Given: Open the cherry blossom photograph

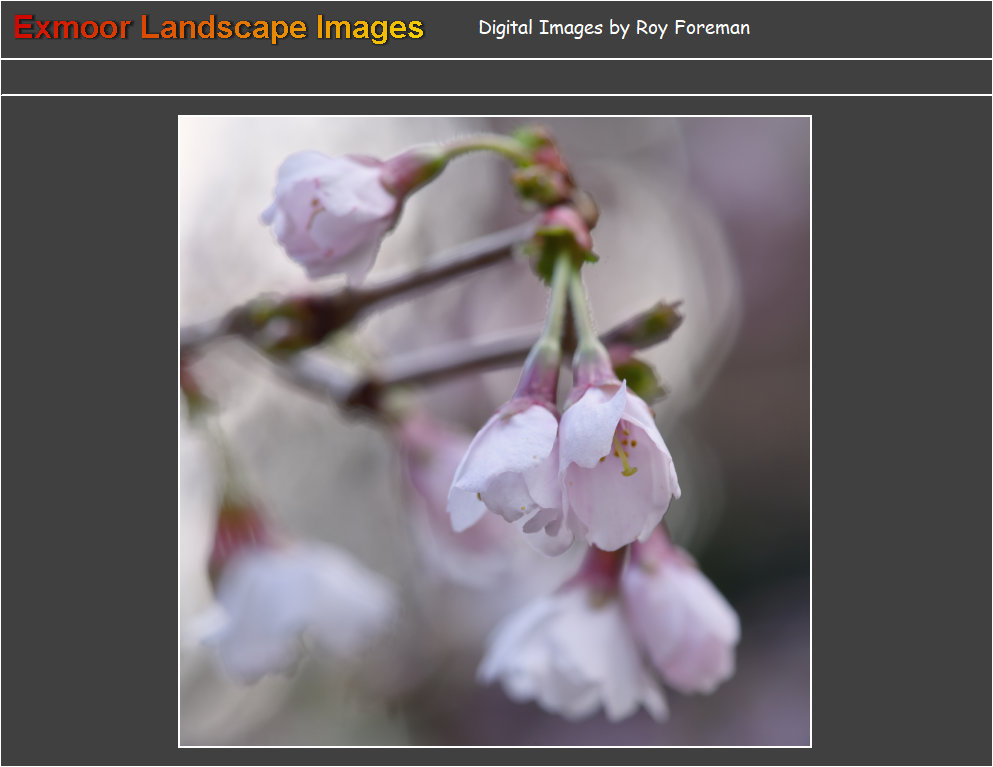Looking at the screenshot, I should click(494, 431).
